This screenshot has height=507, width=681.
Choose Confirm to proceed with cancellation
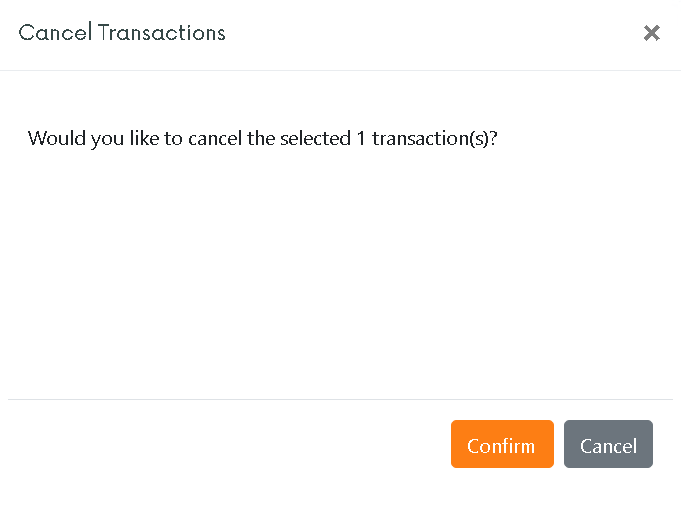pos(501,444)
